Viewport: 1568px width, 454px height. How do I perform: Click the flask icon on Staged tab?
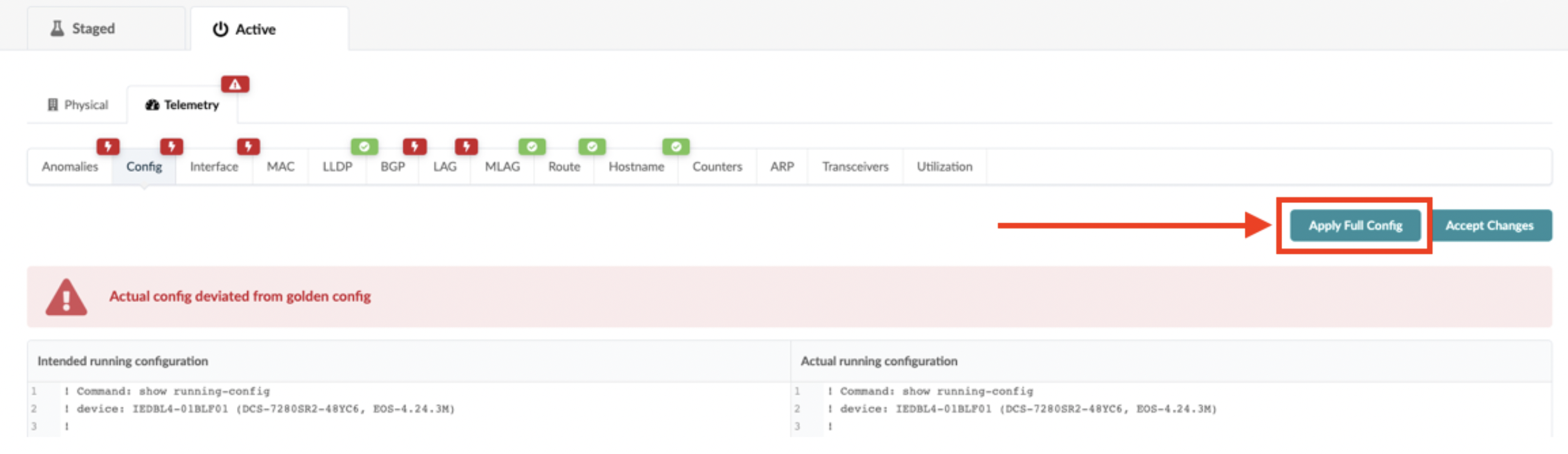(57, 29)
